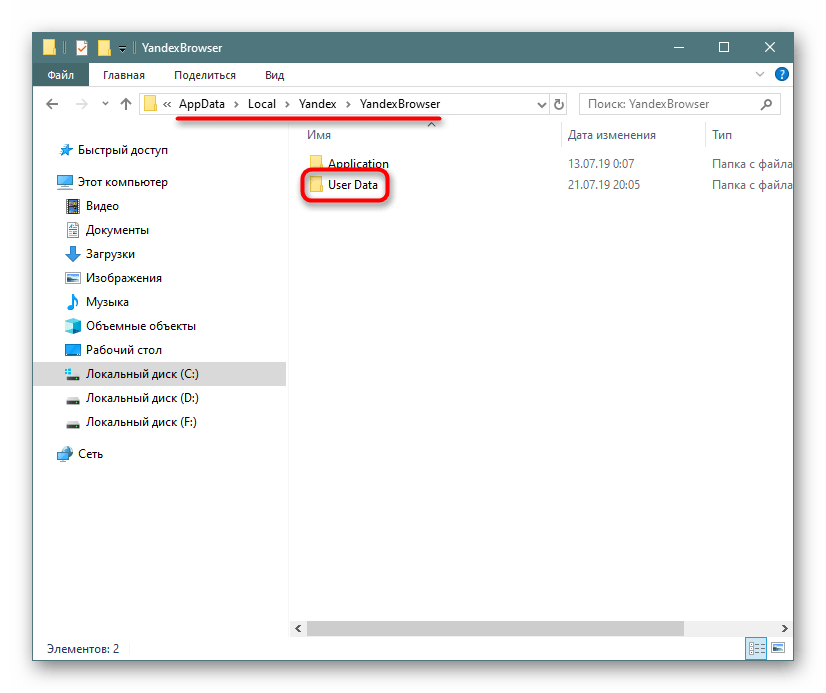The width and height of the screenshot is (826, 693).
Task: Expand the ribbon chevron
Action: click(760, 74)
